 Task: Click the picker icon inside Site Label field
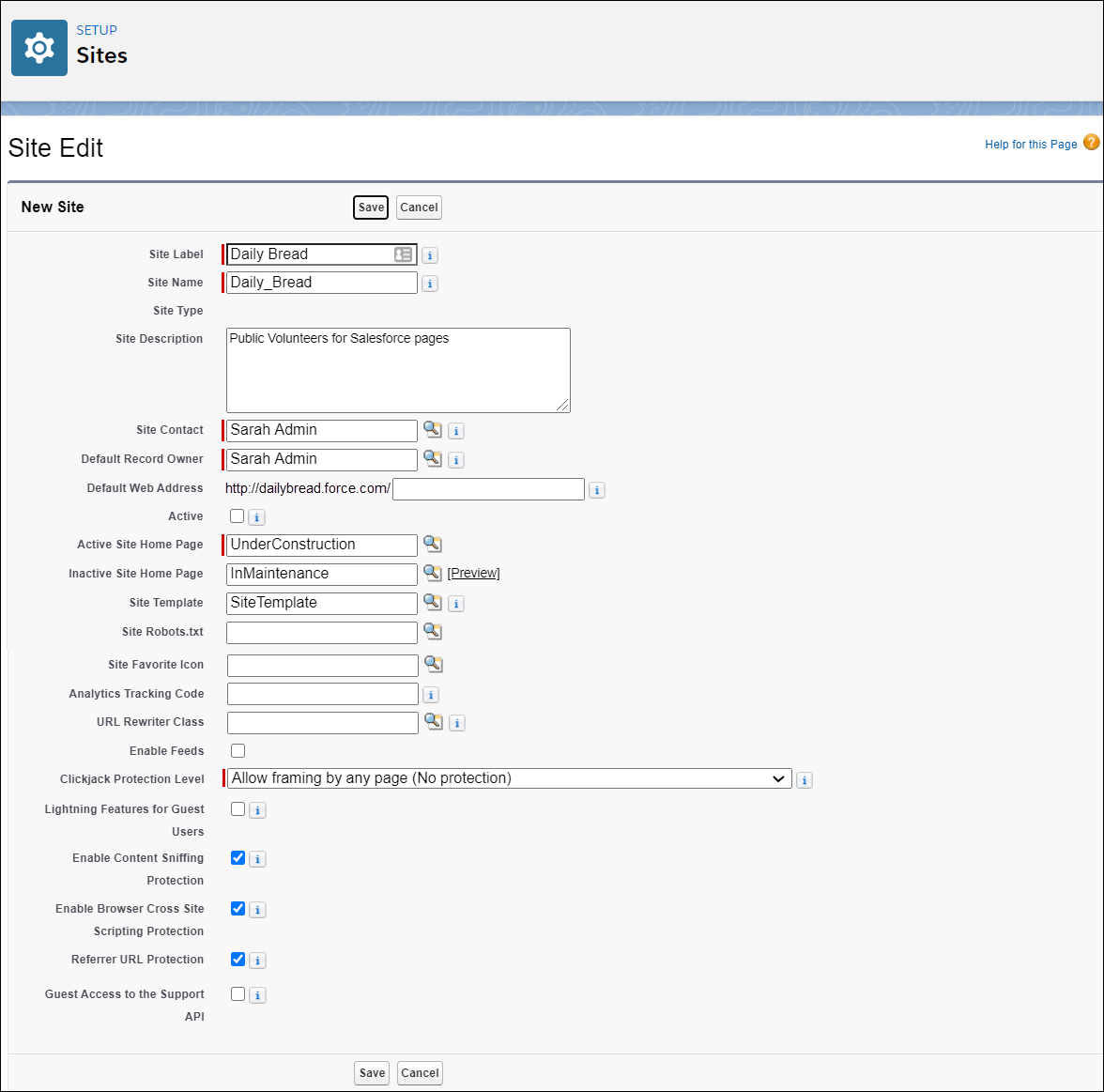[x=405, y=254]
